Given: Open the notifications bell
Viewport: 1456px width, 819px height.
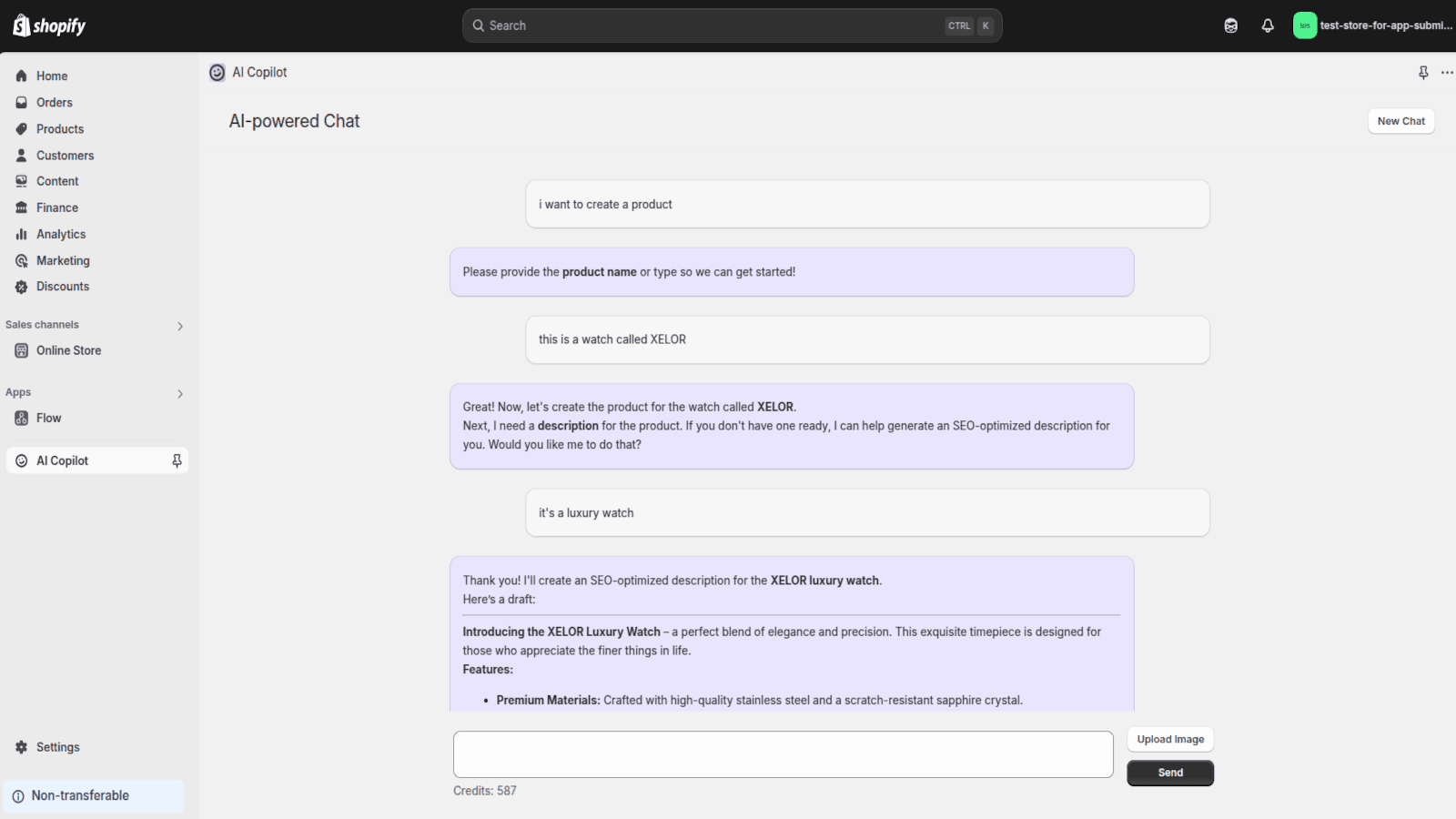Looking at the screenshot, I should (x=1268, y=25).
